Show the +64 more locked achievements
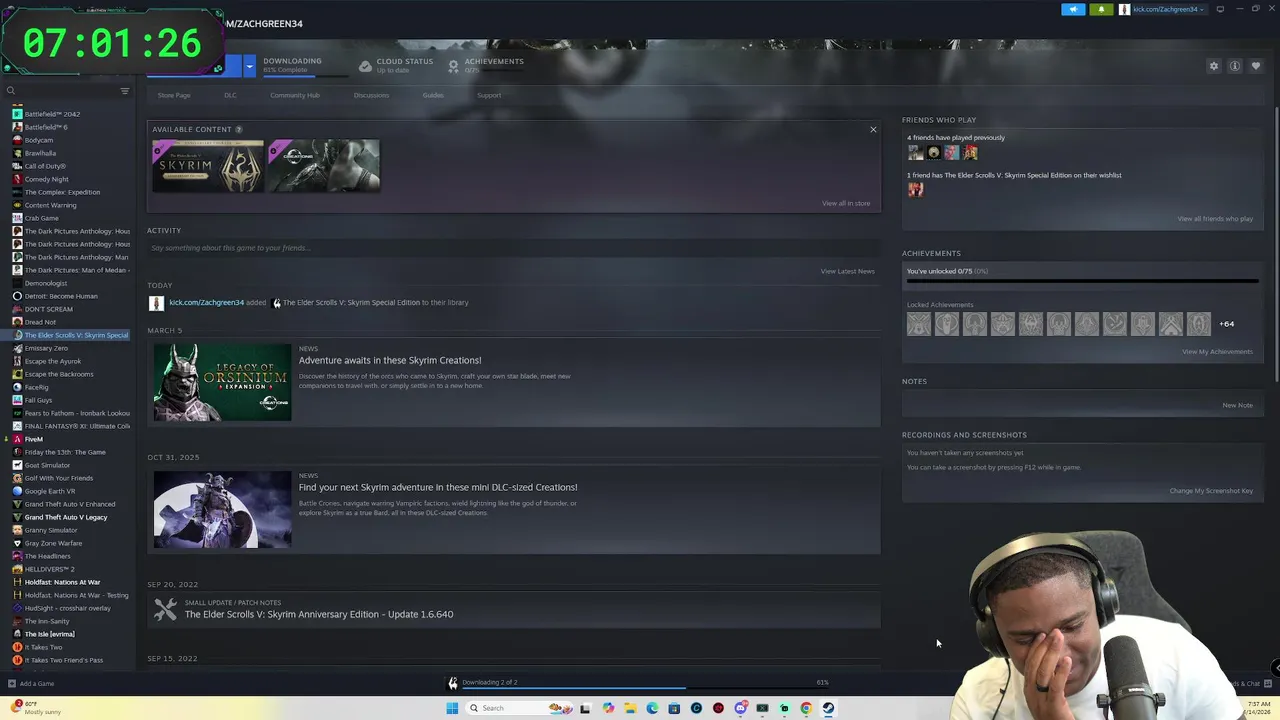Viewport: 1280px width, 720px height. tap(1227, 324)
